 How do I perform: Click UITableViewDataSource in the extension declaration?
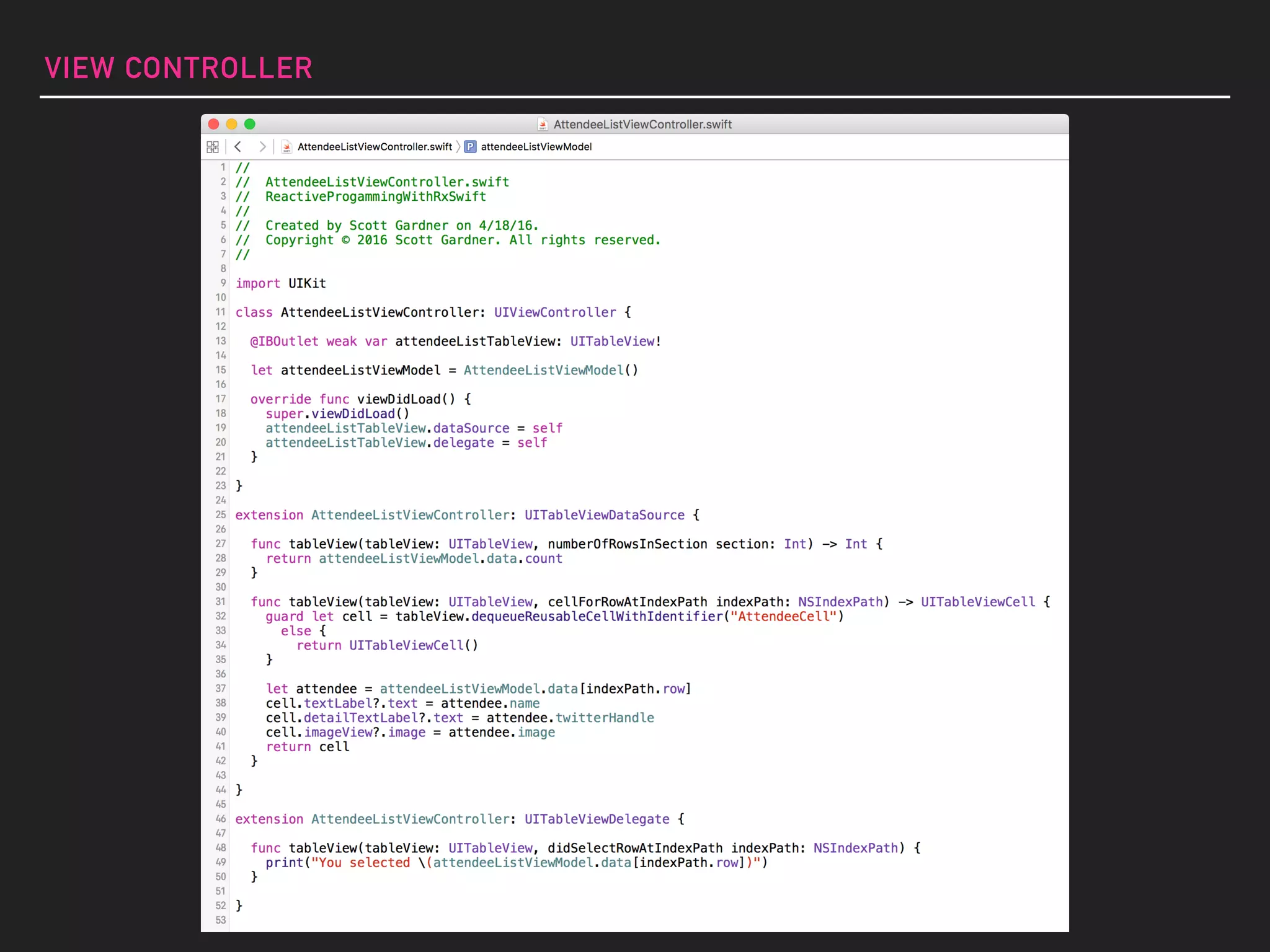[x=605, y=515]
